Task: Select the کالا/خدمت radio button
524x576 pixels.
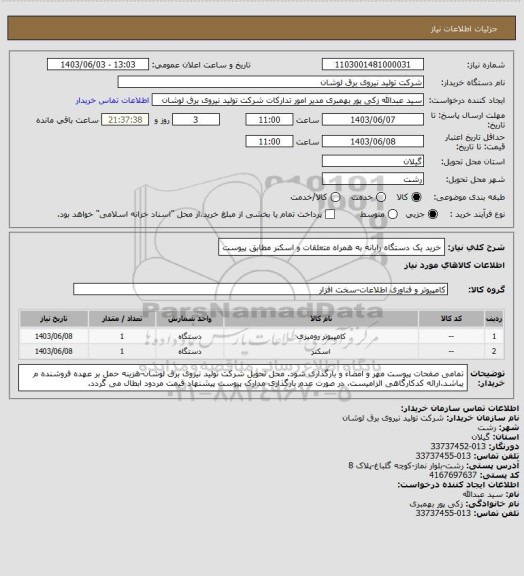Action: pos(335,197)
